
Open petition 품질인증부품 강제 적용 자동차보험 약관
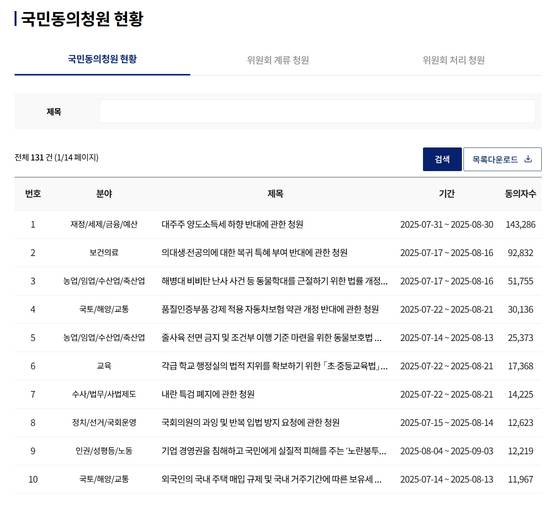pyautogui.click(x=270, y=309)
